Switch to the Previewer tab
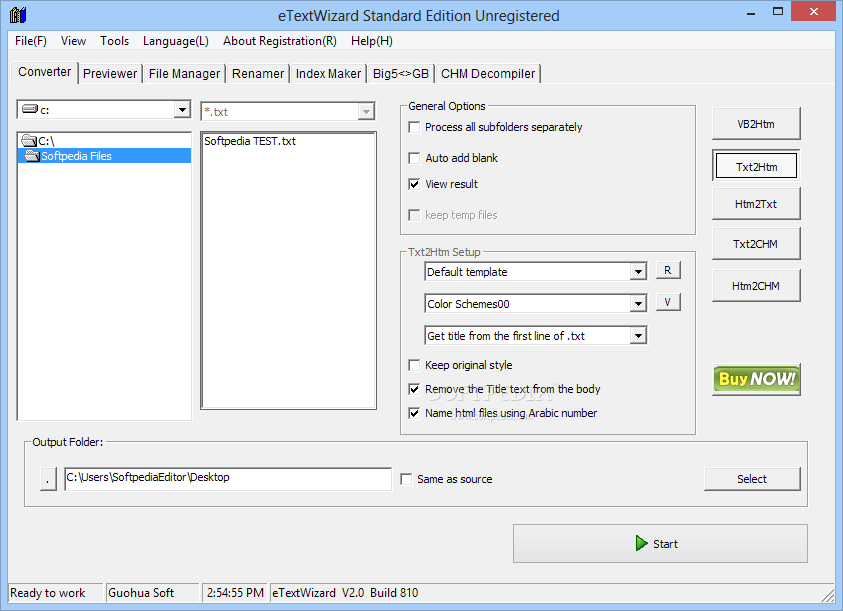Viewport: 843px width, 611px height. (x=110, y=74)
